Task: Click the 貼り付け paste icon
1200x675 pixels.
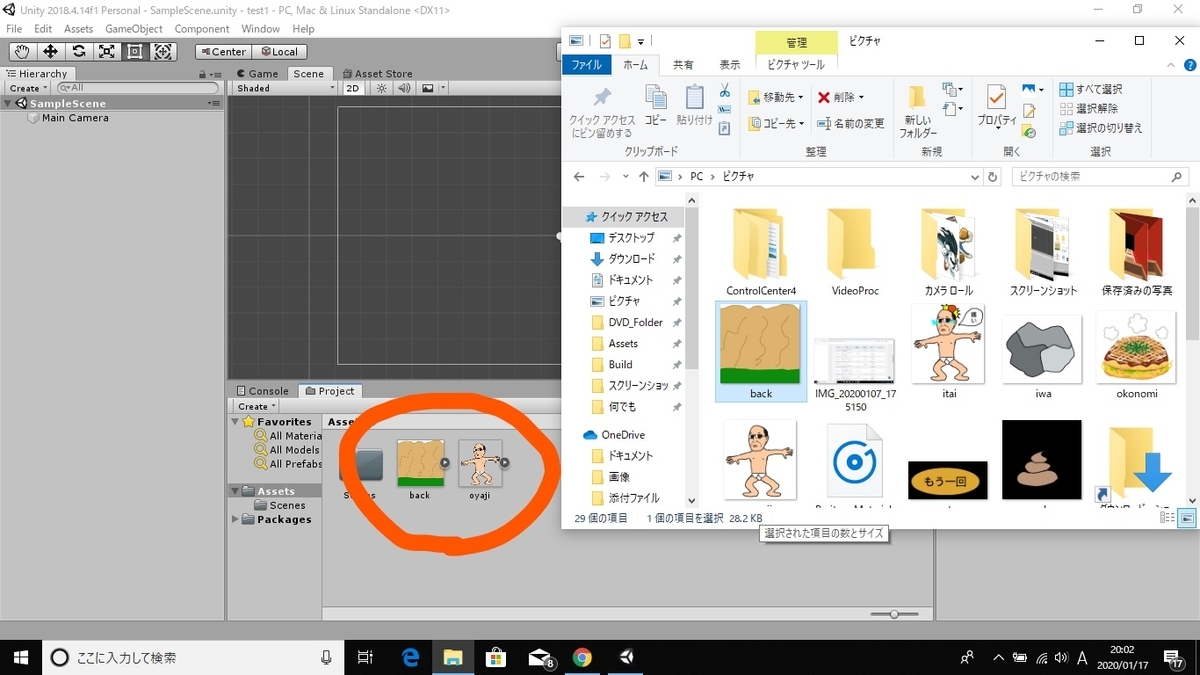Action: [695, 97]
